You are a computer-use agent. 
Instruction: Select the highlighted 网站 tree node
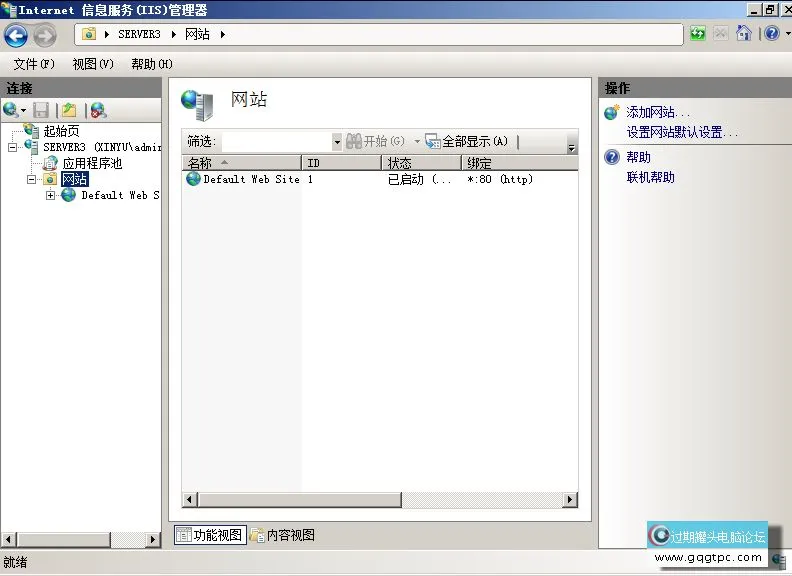click(x=75, y=179)
